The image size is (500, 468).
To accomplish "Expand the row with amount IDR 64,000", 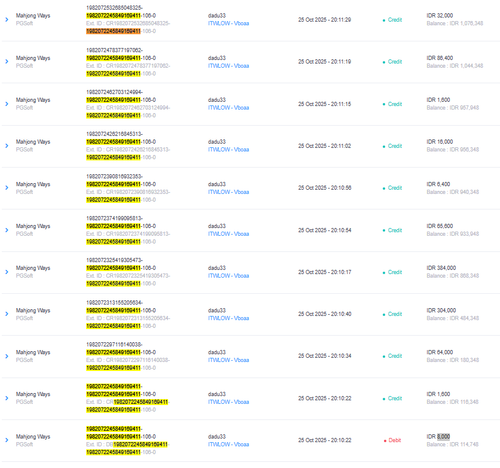I will point(7,356).
